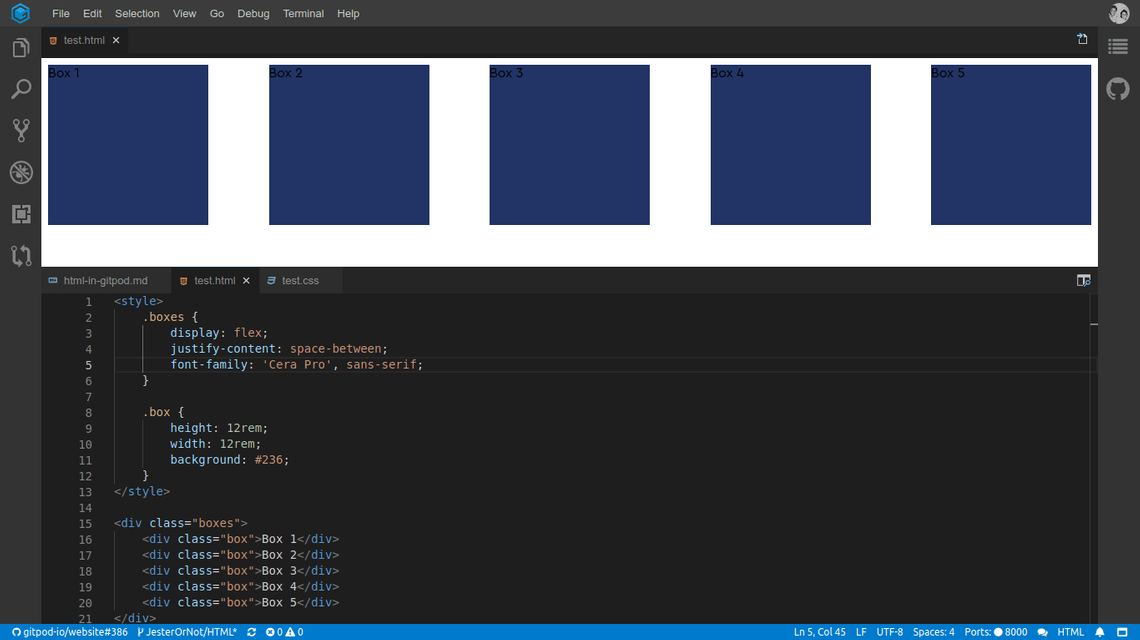This screenshot has height=640, width=1140.
Task: Open the Pull Request icon in sidebar
Action: (x=21, y=255)
